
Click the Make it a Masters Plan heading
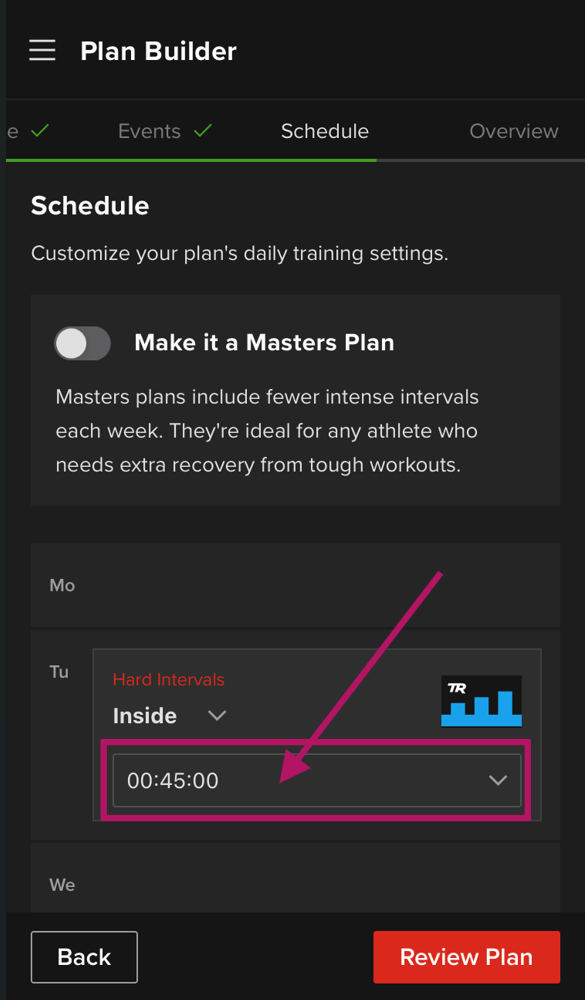264,342
